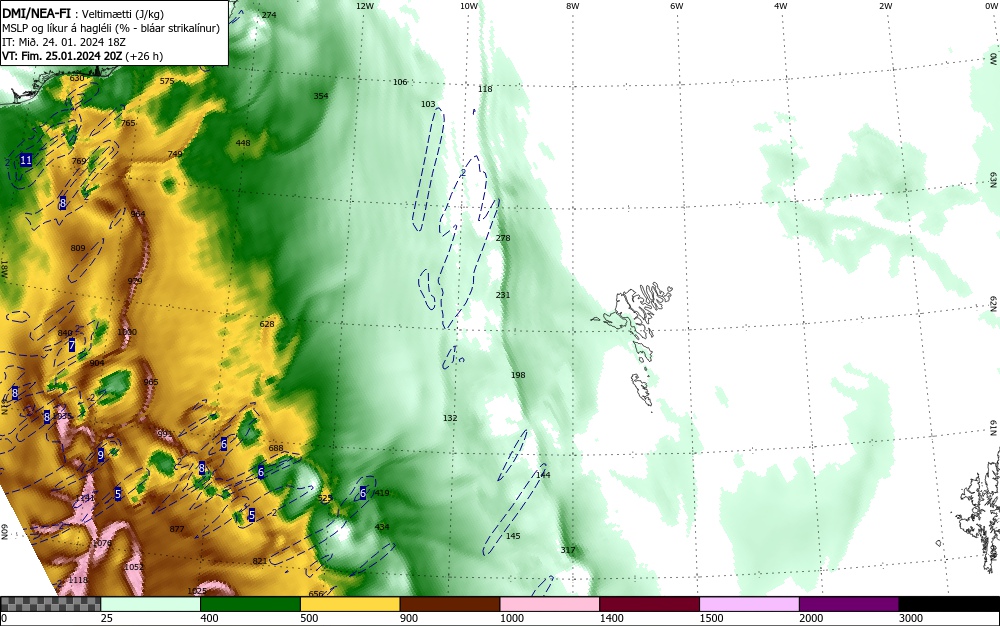Click the 12W longitude label
Screen dimensions: 1000x626
pos(365,6)
